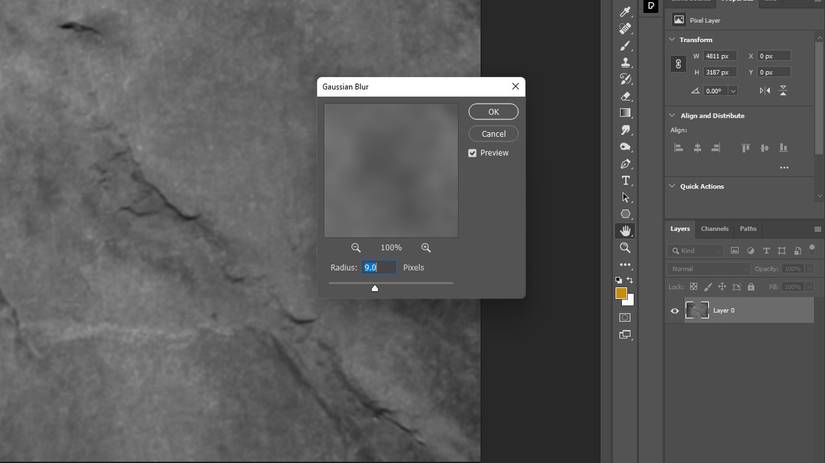825x463 pixels.
Task: Align right edges
Action: pos(716,148)
